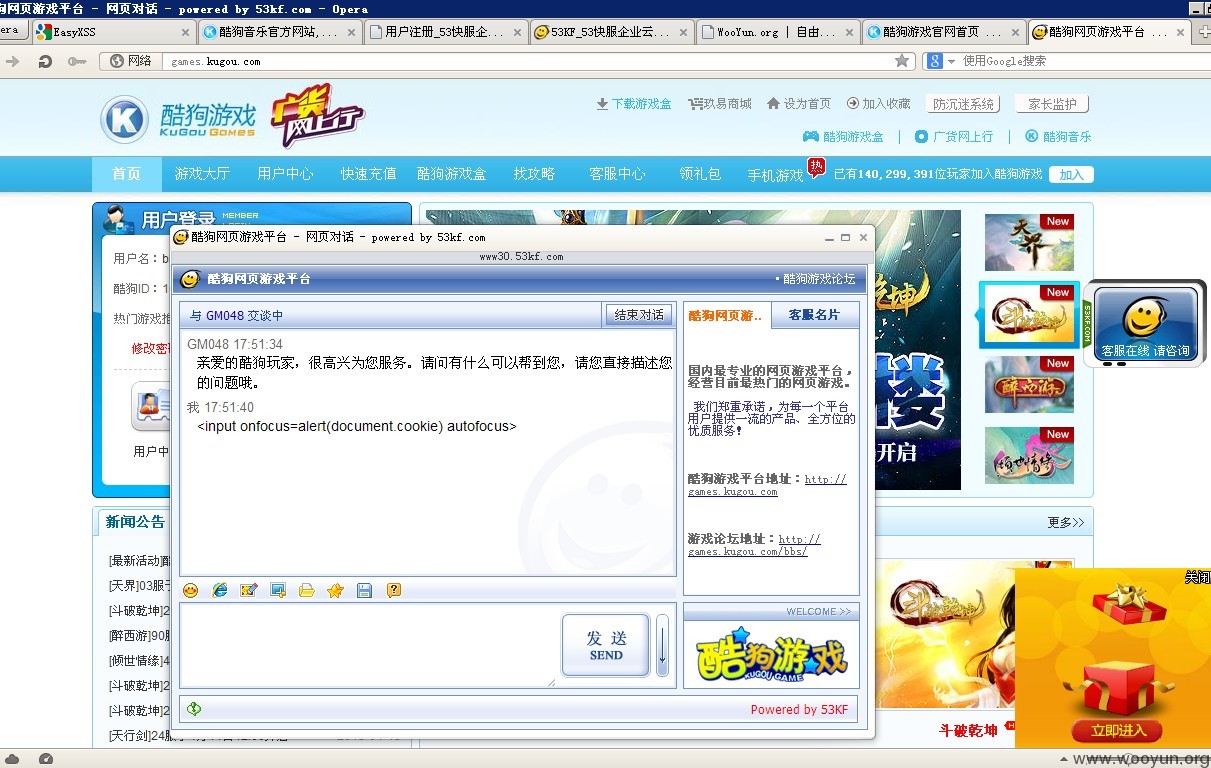The width and height of the screenshot is (1211, 768).
Task: Click the Internet Explorer icon in chat toolbar
Action: tap(220, 590)
